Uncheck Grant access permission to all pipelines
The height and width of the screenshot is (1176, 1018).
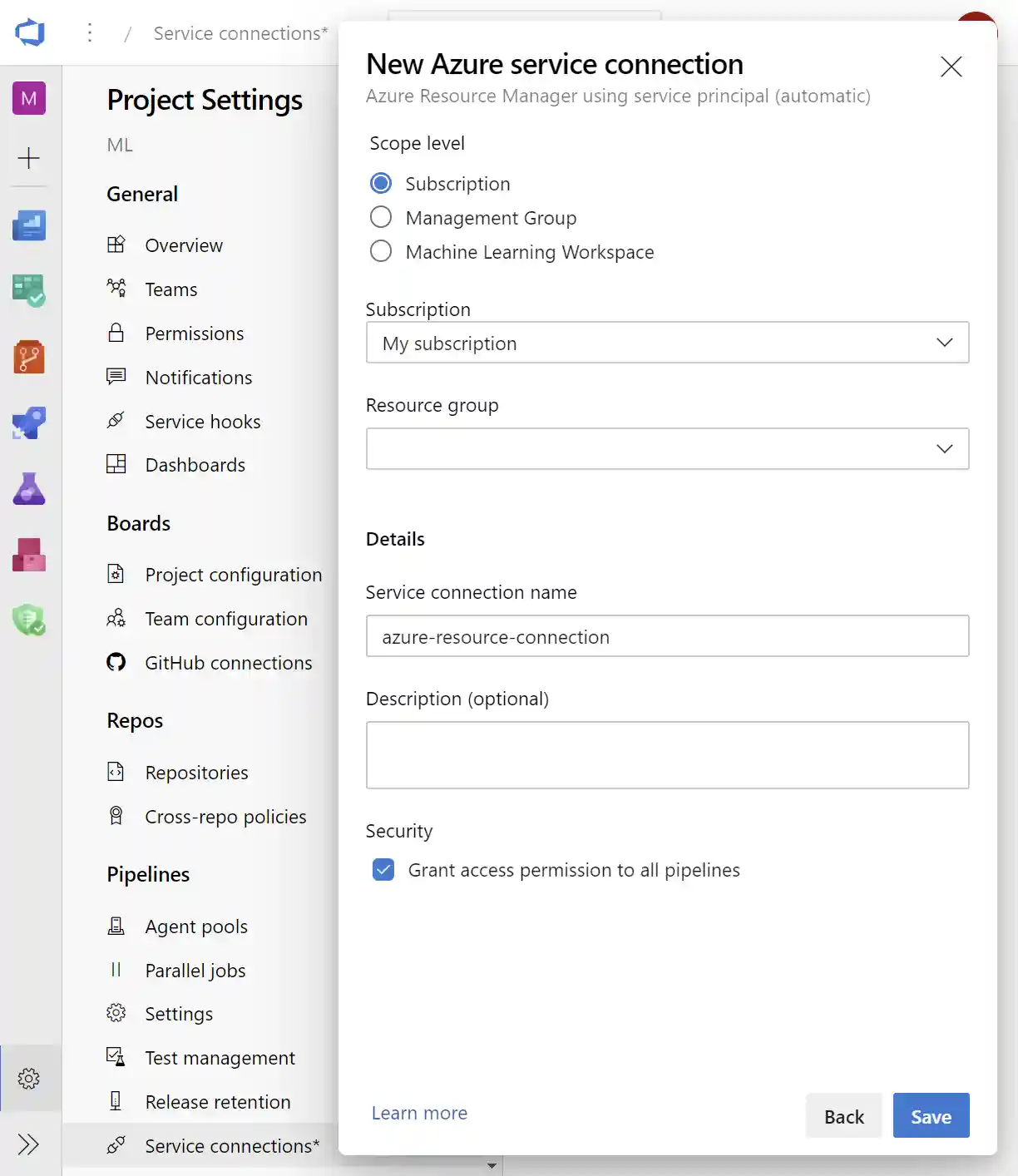click(x=383, y=870)
